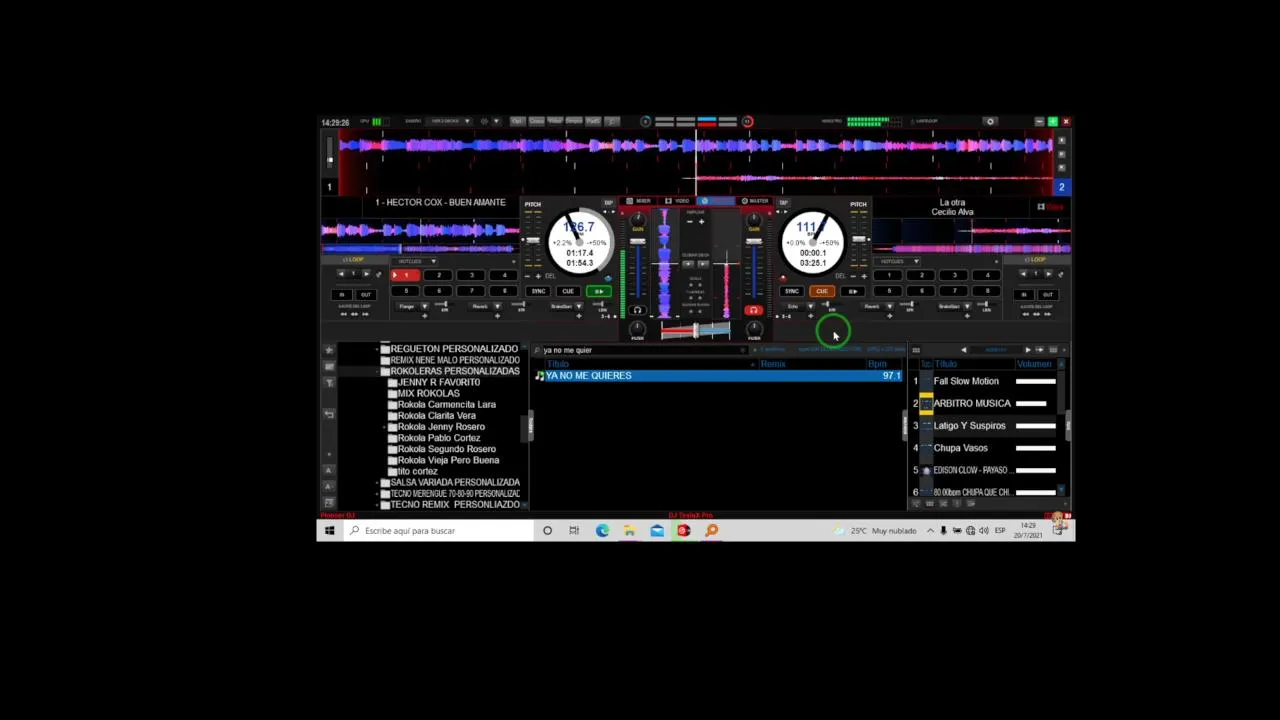Screen dimensions: 1280x720
Task: Enable SYNC on deck 1
Action: click(x=539, y=291)
